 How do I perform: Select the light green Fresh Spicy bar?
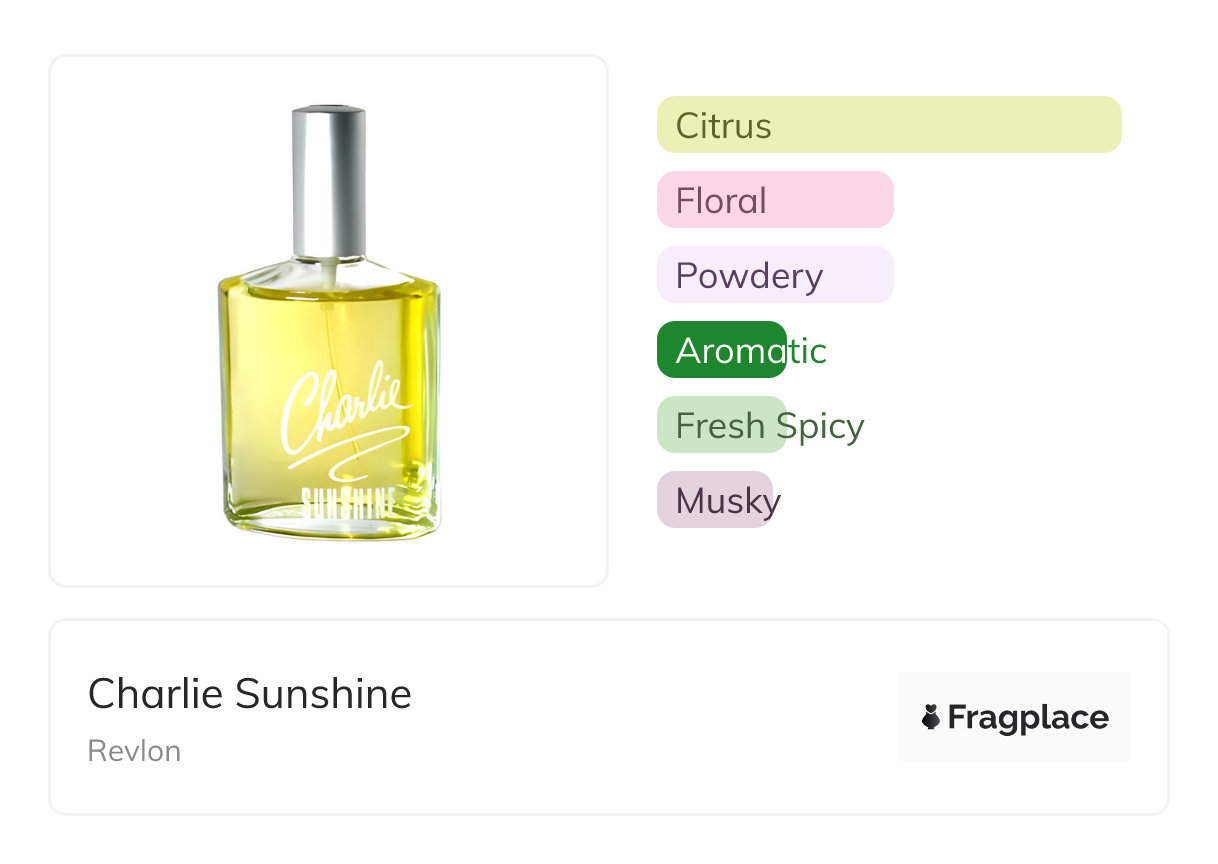point(720,425)
